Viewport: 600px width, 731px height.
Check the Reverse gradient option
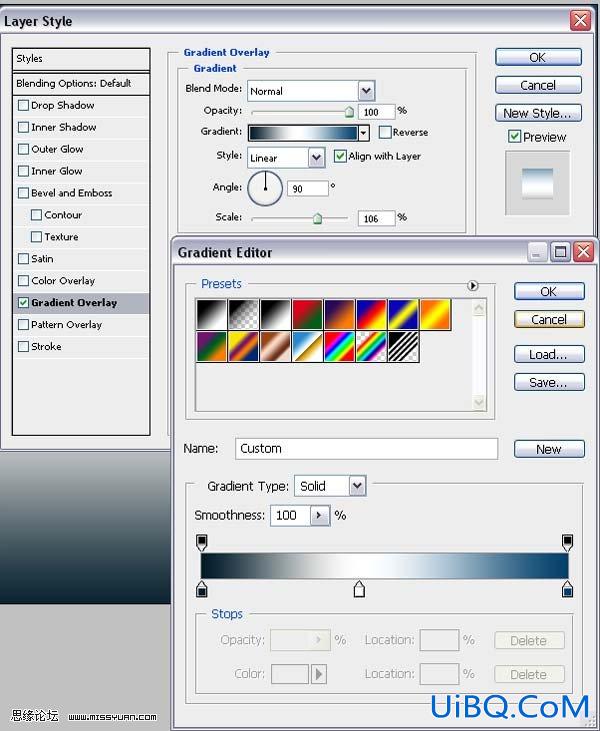click(385, 132)
